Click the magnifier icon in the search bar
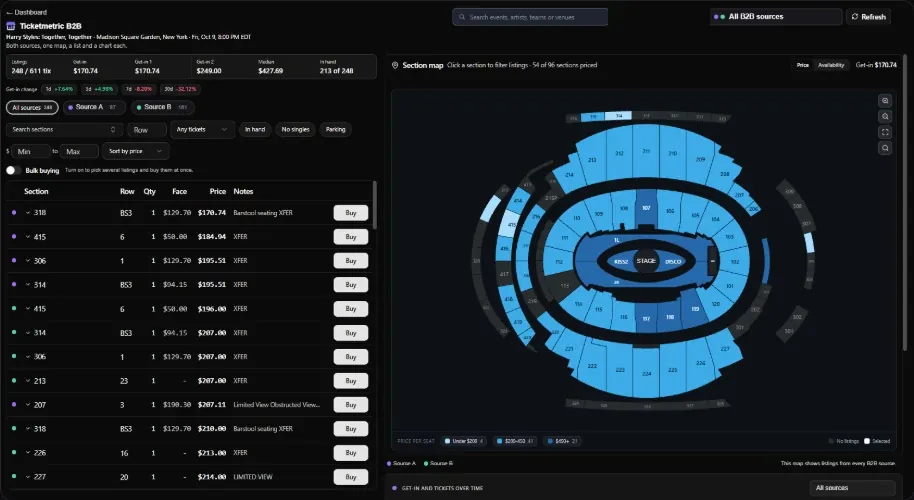This screenshot has width=914, height=500. [x=462, y=17]
